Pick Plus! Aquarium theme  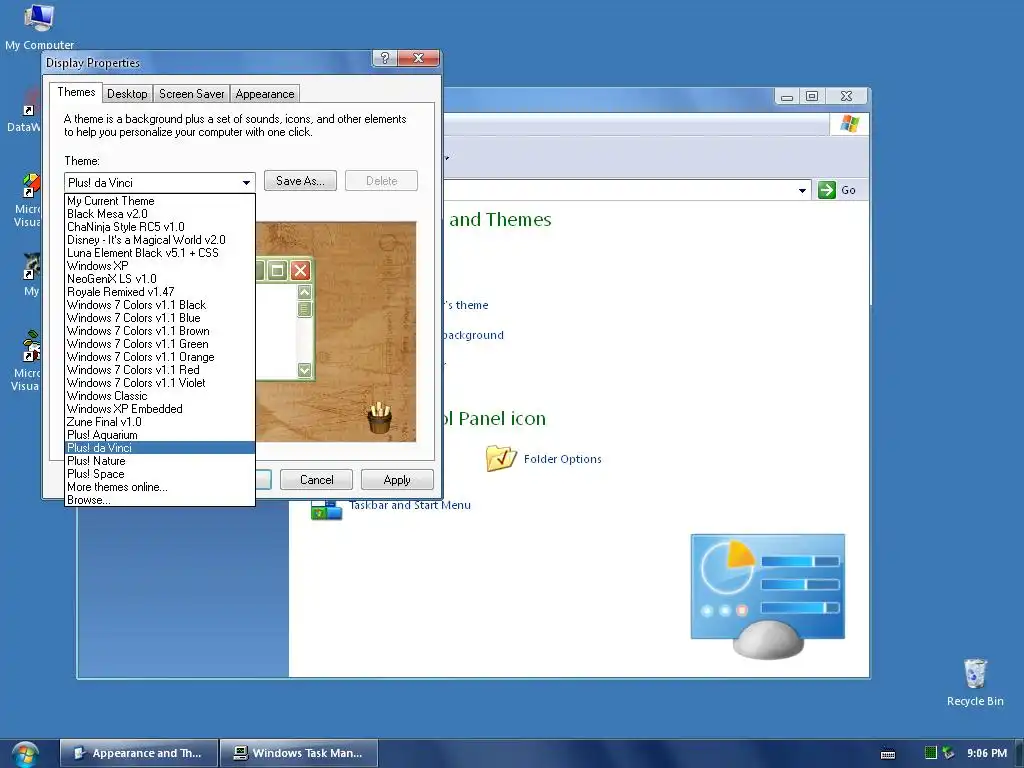[x=160, y=436]
